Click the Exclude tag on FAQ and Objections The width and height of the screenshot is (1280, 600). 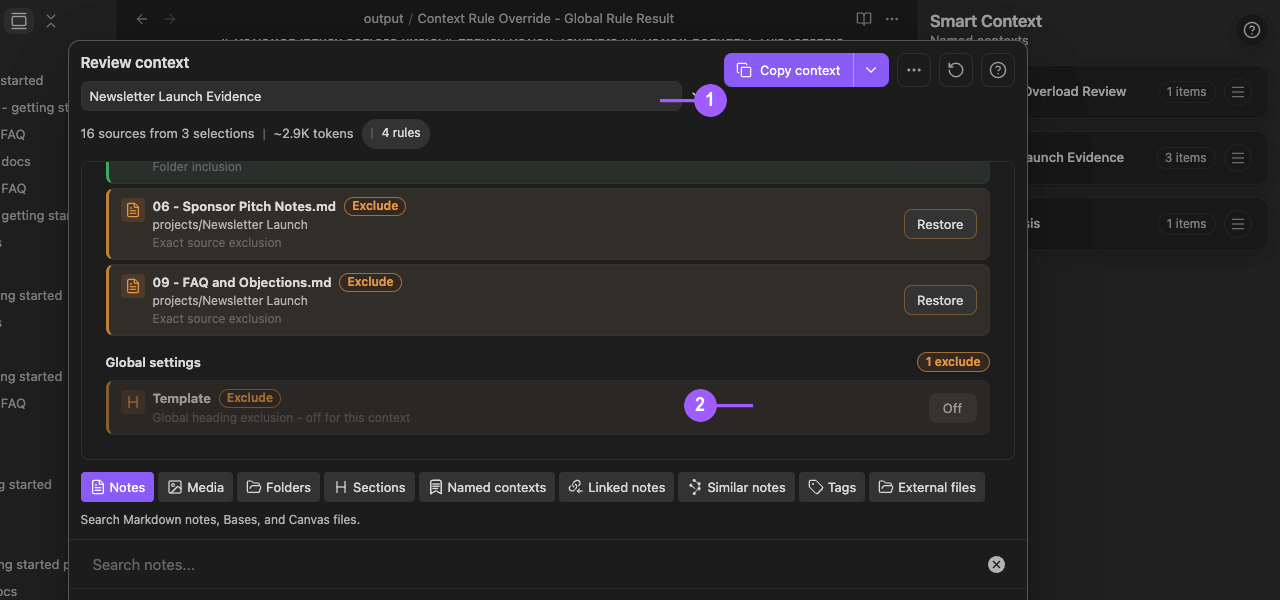(x=371, y=282)
